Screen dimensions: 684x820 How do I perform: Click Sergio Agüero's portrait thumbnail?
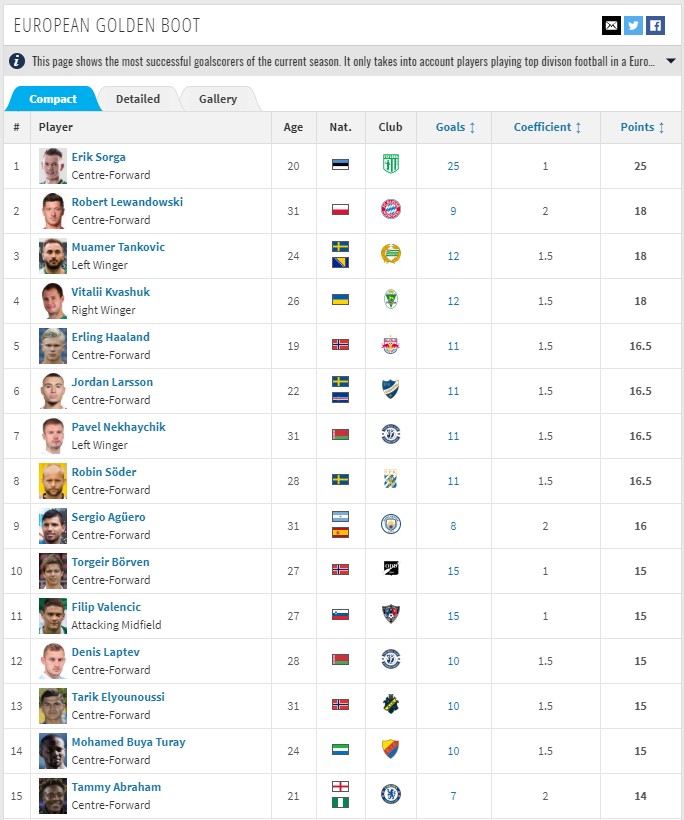53,525
